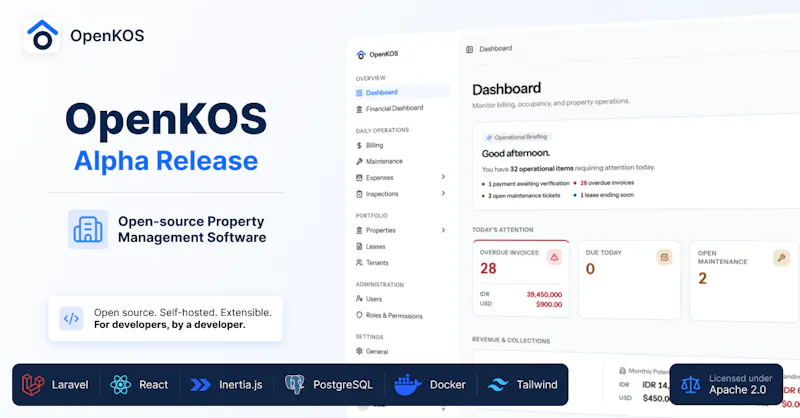Open the Dashboard sidebar item

[x=402, y=92]
